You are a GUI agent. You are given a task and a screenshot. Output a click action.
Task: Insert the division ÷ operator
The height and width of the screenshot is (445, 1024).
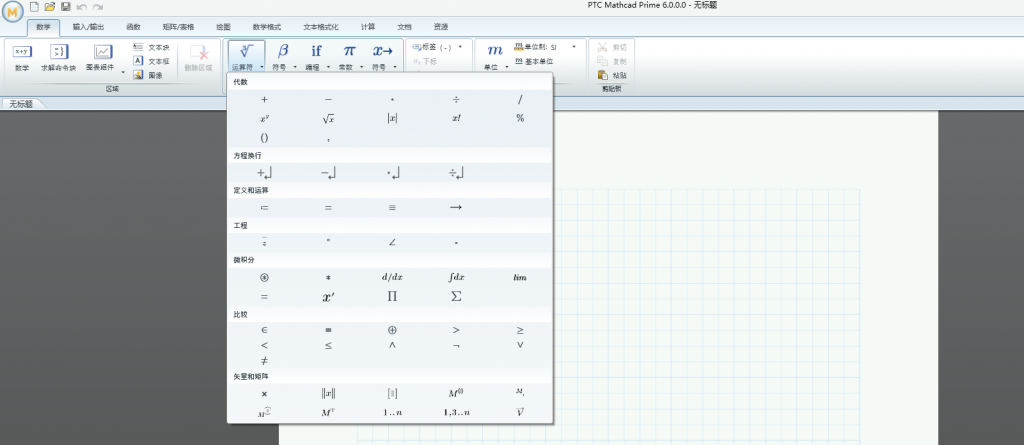(x=456, y=100)
